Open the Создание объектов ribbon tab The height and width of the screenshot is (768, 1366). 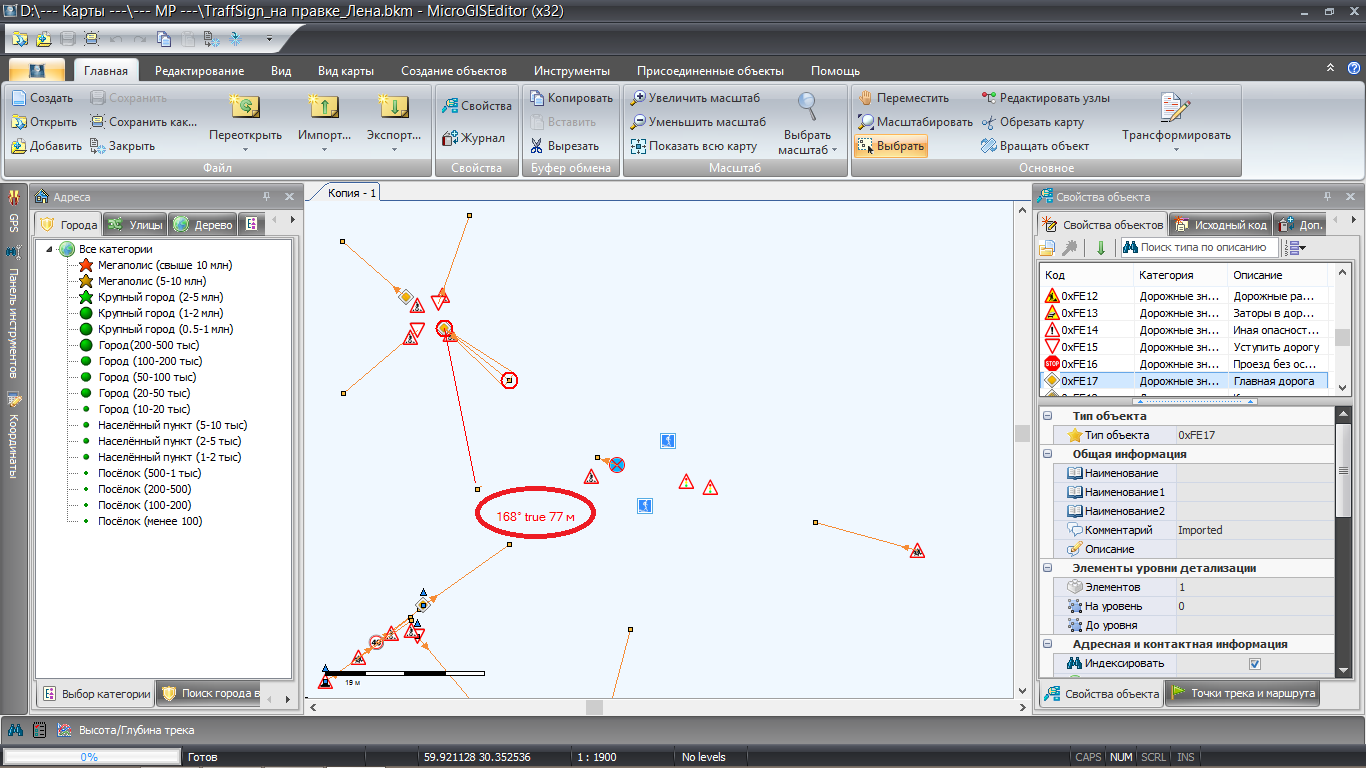(x=453, y=71)
